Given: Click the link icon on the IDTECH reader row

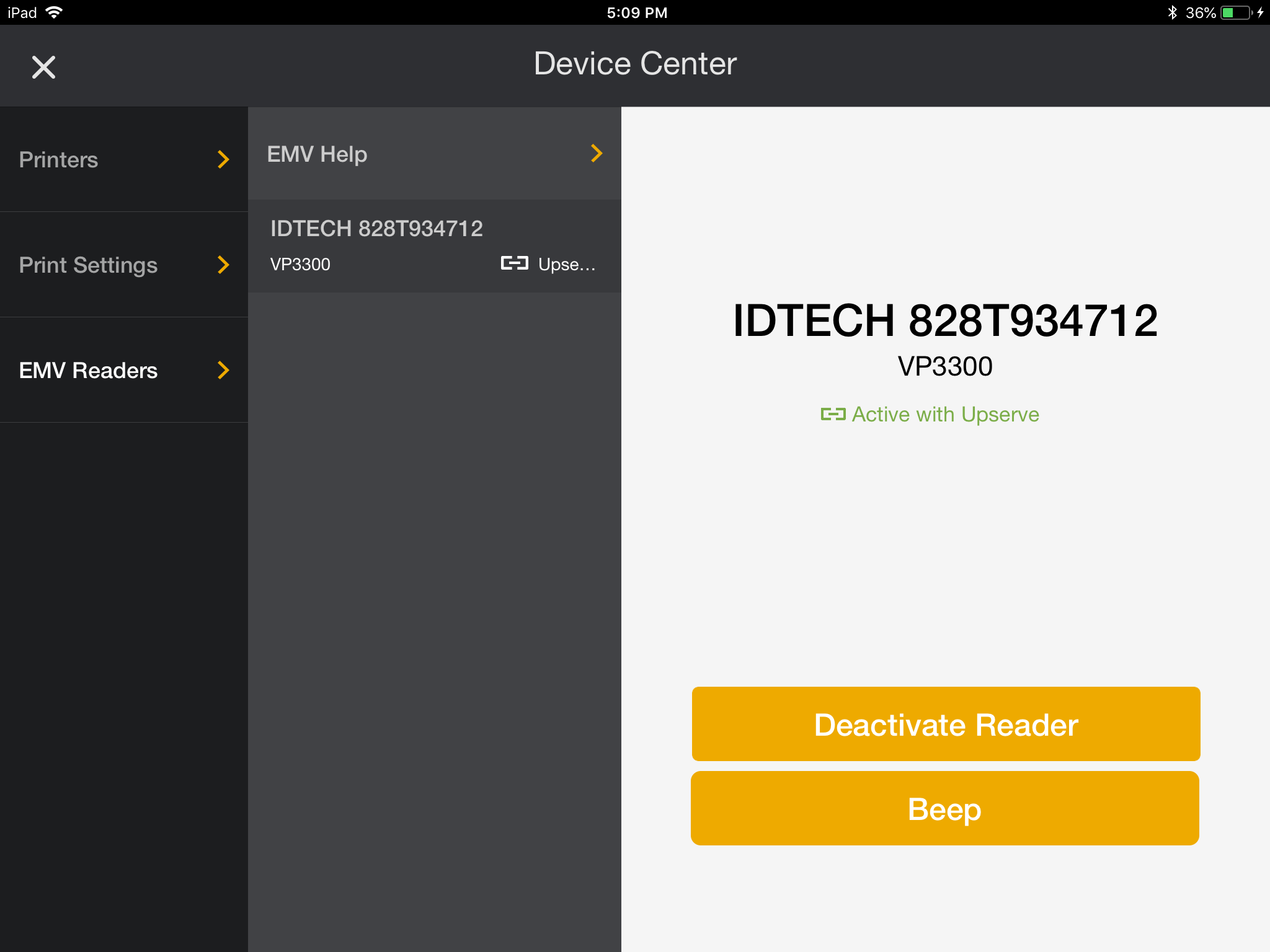Looking at the screenshot, I should tap(513, 263).
